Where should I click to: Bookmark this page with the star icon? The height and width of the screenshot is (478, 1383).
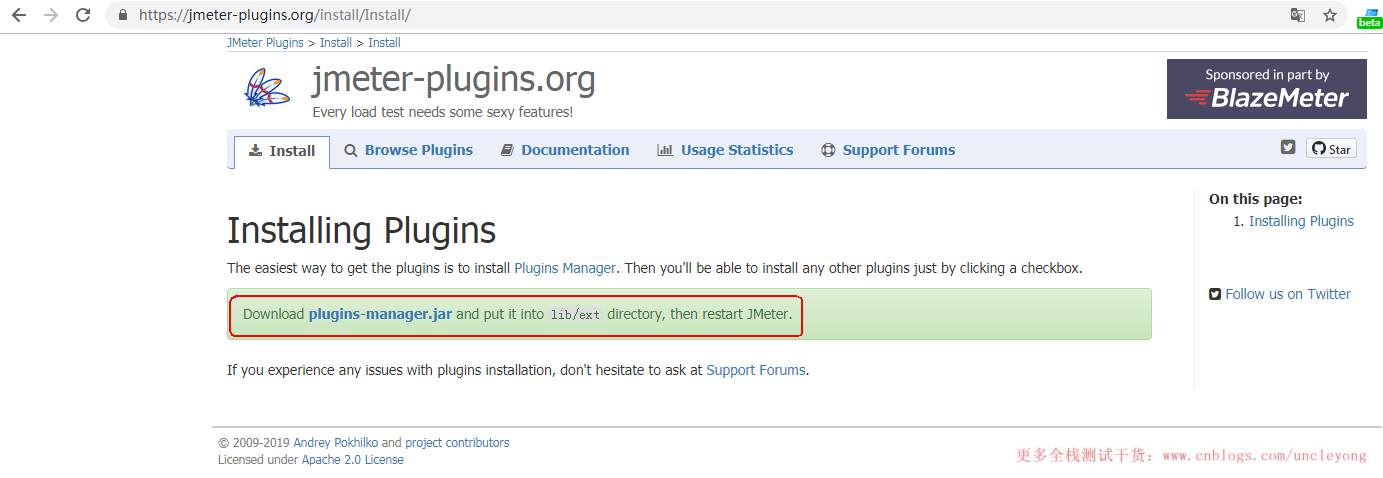pyautogui.click(x=1330, y=15)
